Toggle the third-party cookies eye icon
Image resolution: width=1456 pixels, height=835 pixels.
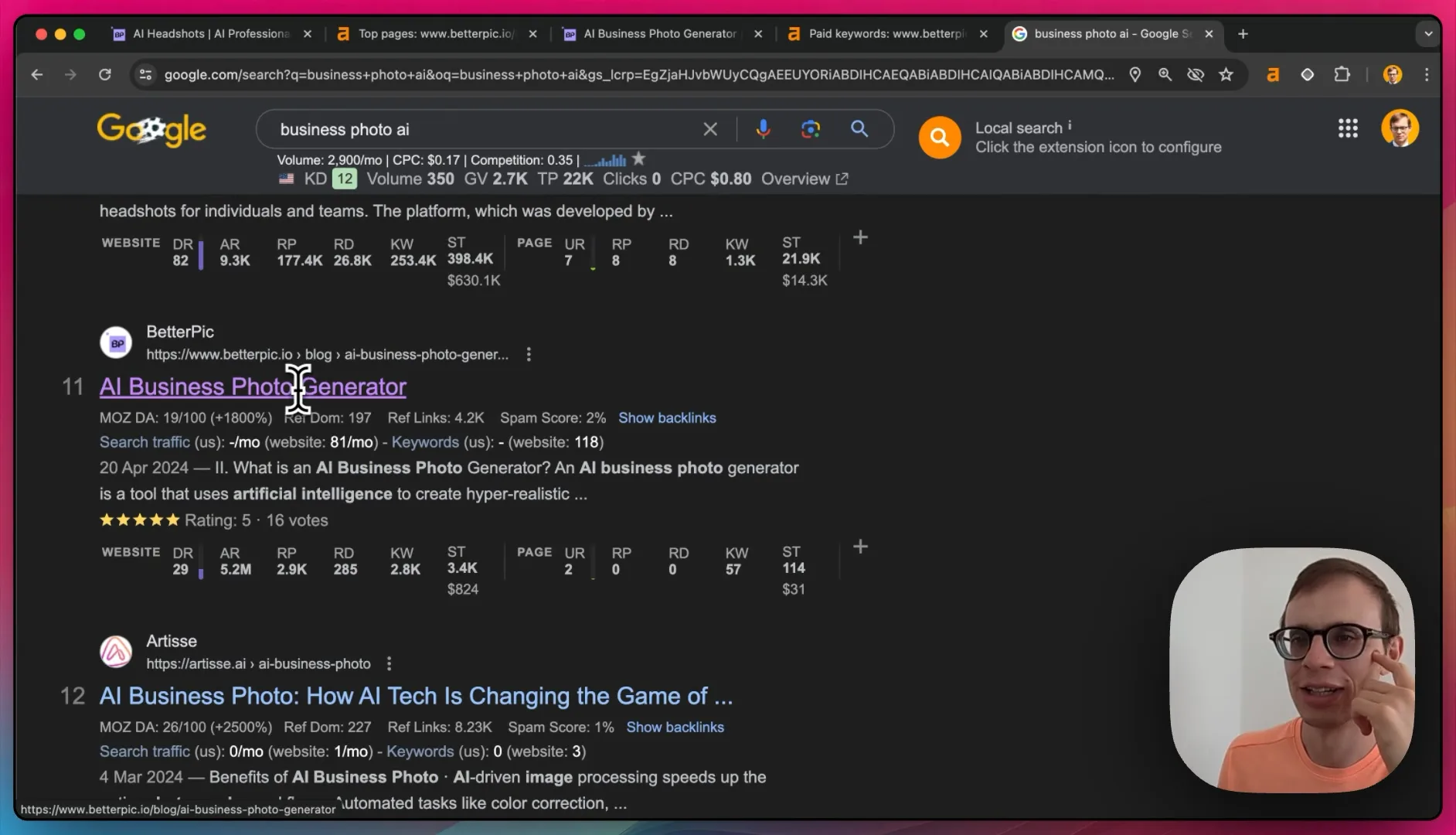click(1196, 74)
